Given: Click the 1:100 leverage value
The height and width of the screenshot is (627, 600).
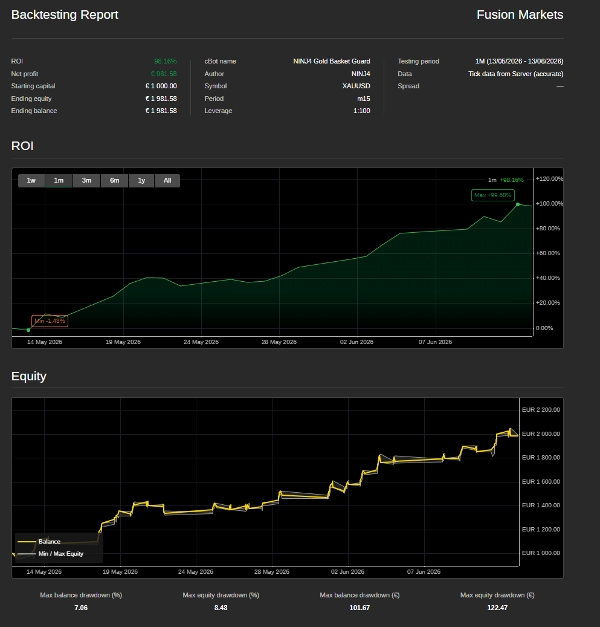Looking at the screenshot, I should [x=362, y=111].
